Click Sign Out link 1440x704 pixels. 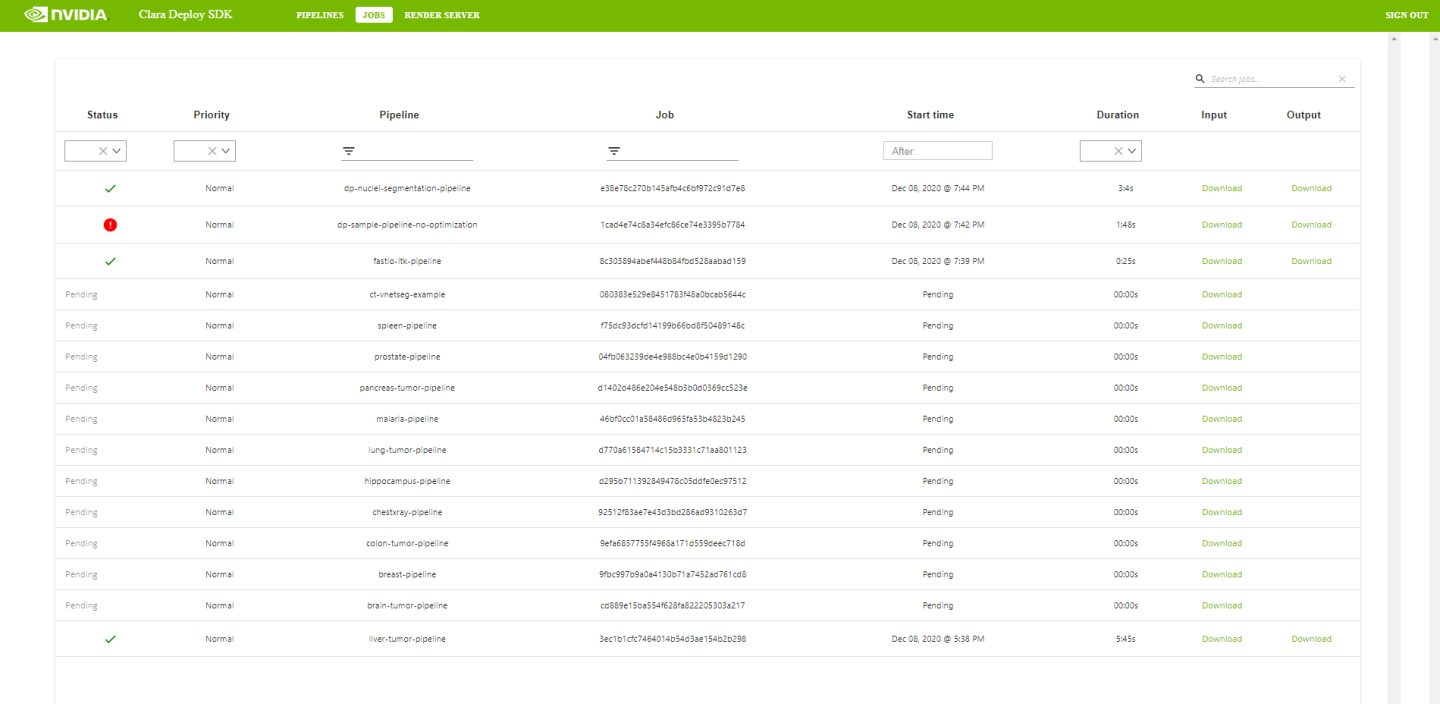pyautogui.click(x=1406, y=15)
